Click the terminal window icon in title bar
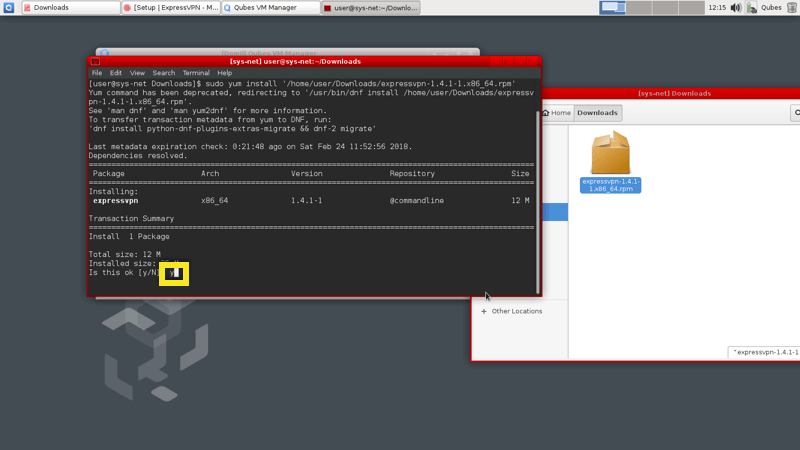The width and height of the screenshot is (800, 450). coord(95,62)
